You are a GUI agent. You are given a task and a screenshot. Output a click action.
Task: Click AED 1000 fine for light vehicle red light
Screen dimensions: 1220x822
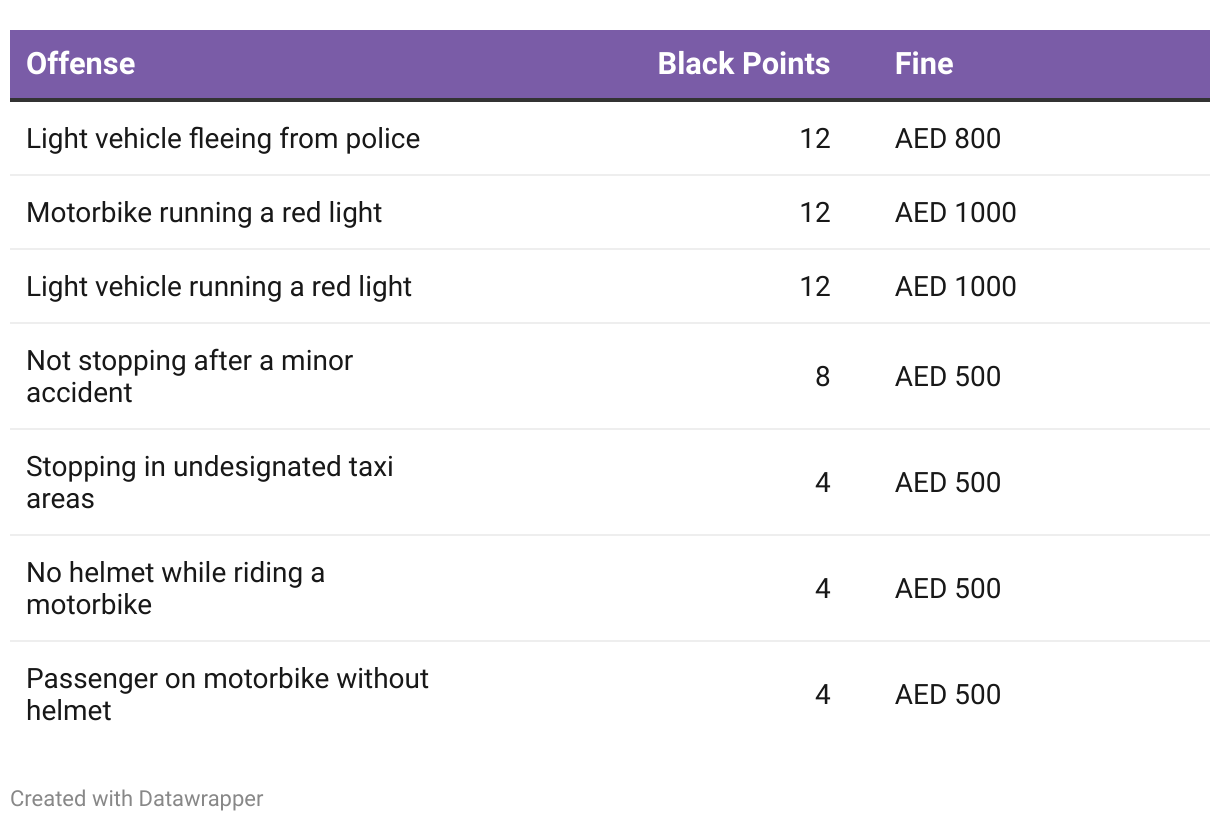pos(955,286)
